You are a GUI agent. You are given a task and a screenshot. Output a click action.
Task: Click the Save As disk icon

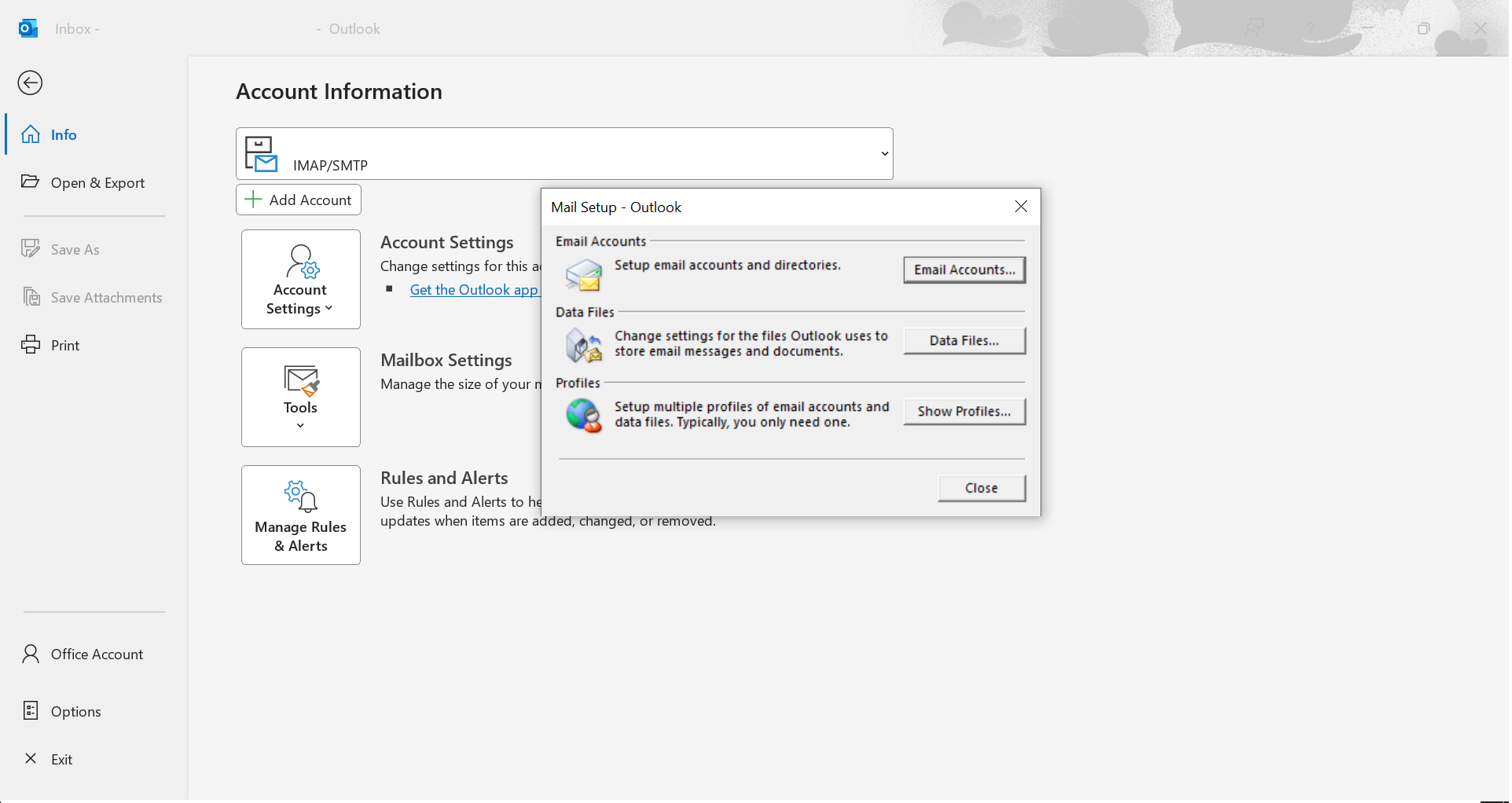(x=31, y=248)
